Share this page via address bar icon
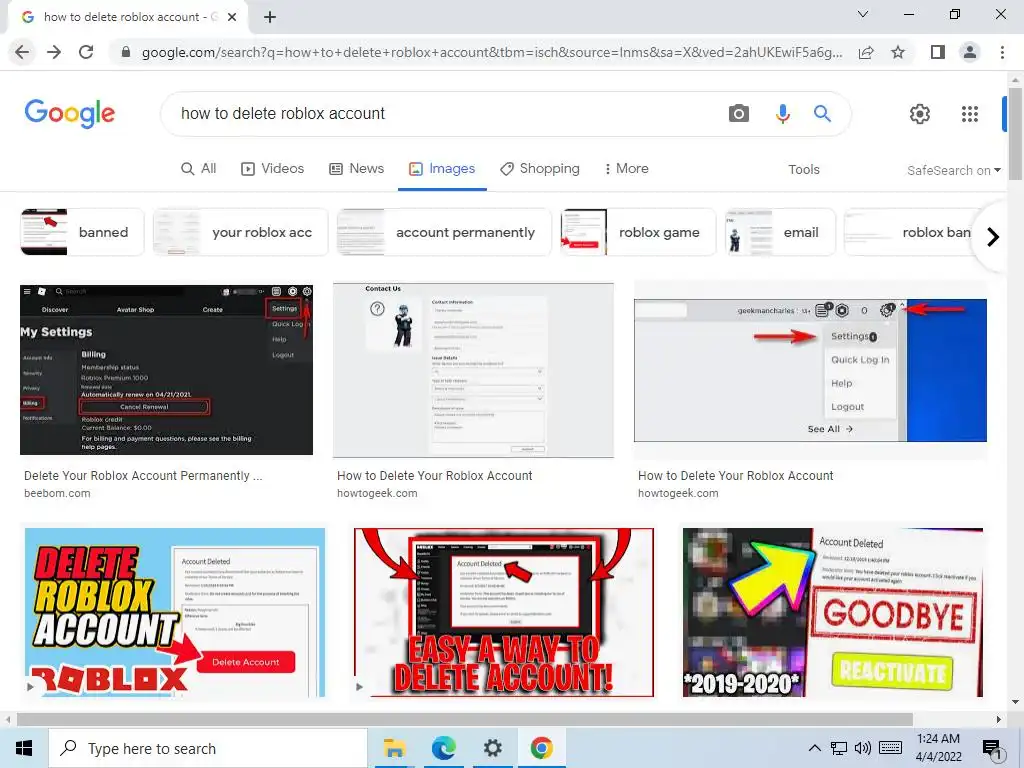This screenshot has height=768, width=1024. click(x=866, y=52)
